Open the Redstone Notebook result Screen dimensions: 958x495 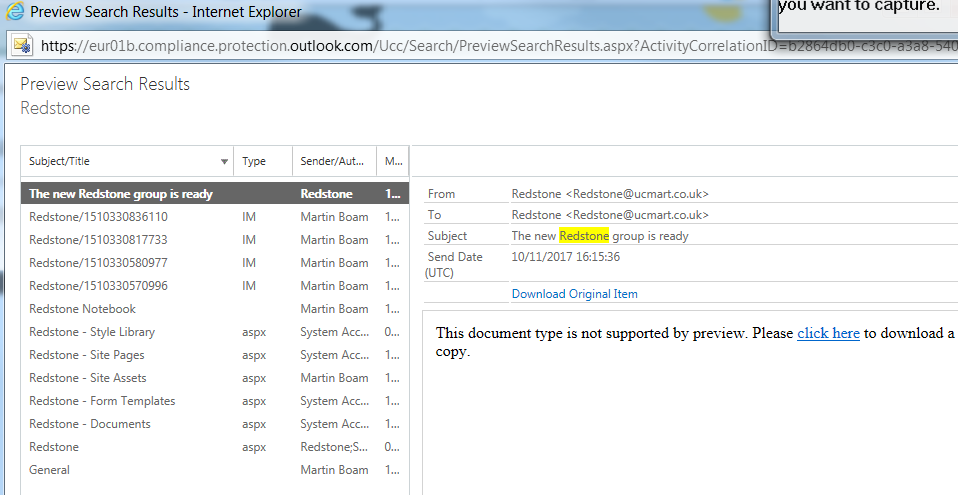pyautogui.click(x=82, y=309)
